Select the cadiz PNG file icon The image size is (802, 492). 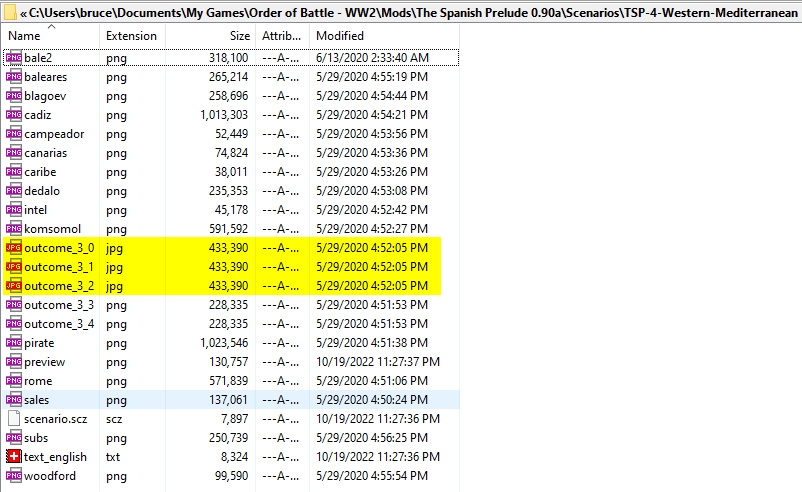coord(13,115)
